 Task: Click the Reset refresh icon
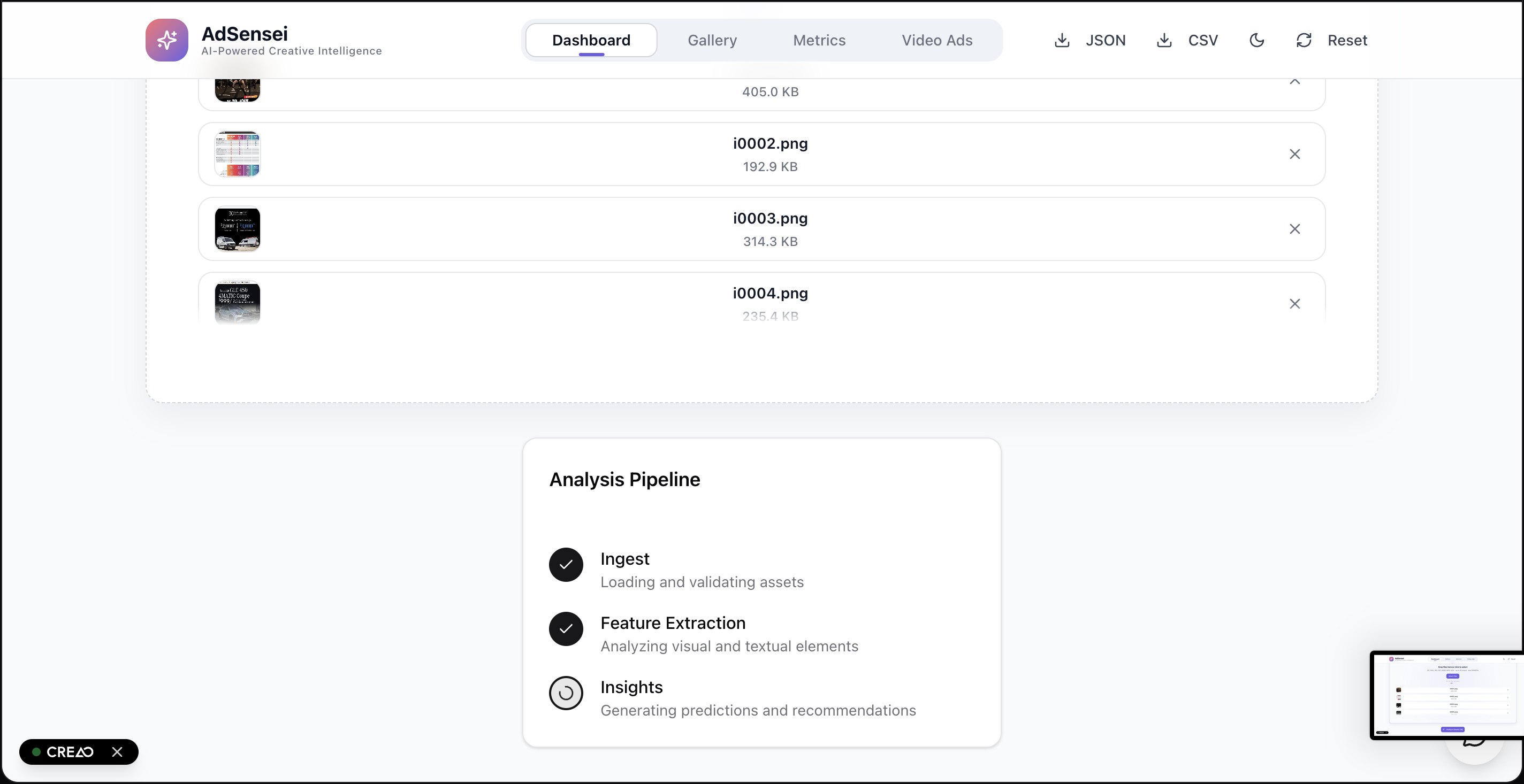[1304, 40]
